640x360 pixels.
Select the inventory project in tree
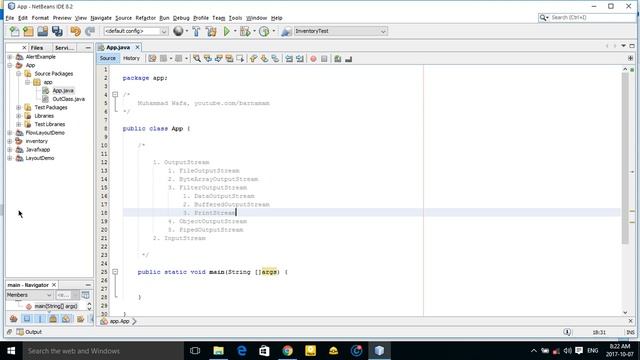[36, 141]
